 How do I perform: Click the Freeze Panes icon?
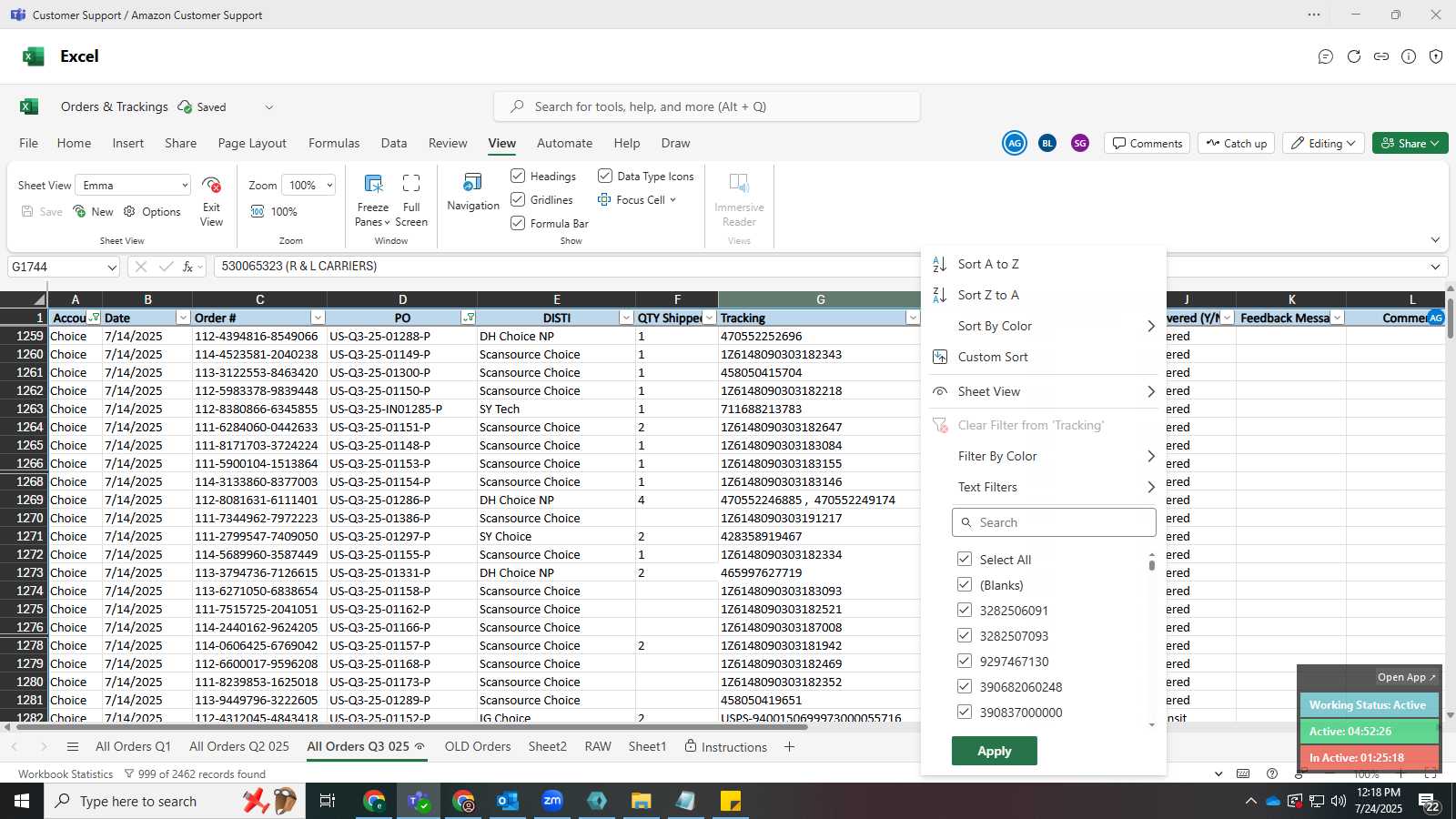pyautogui.click(x=373, y=184)
